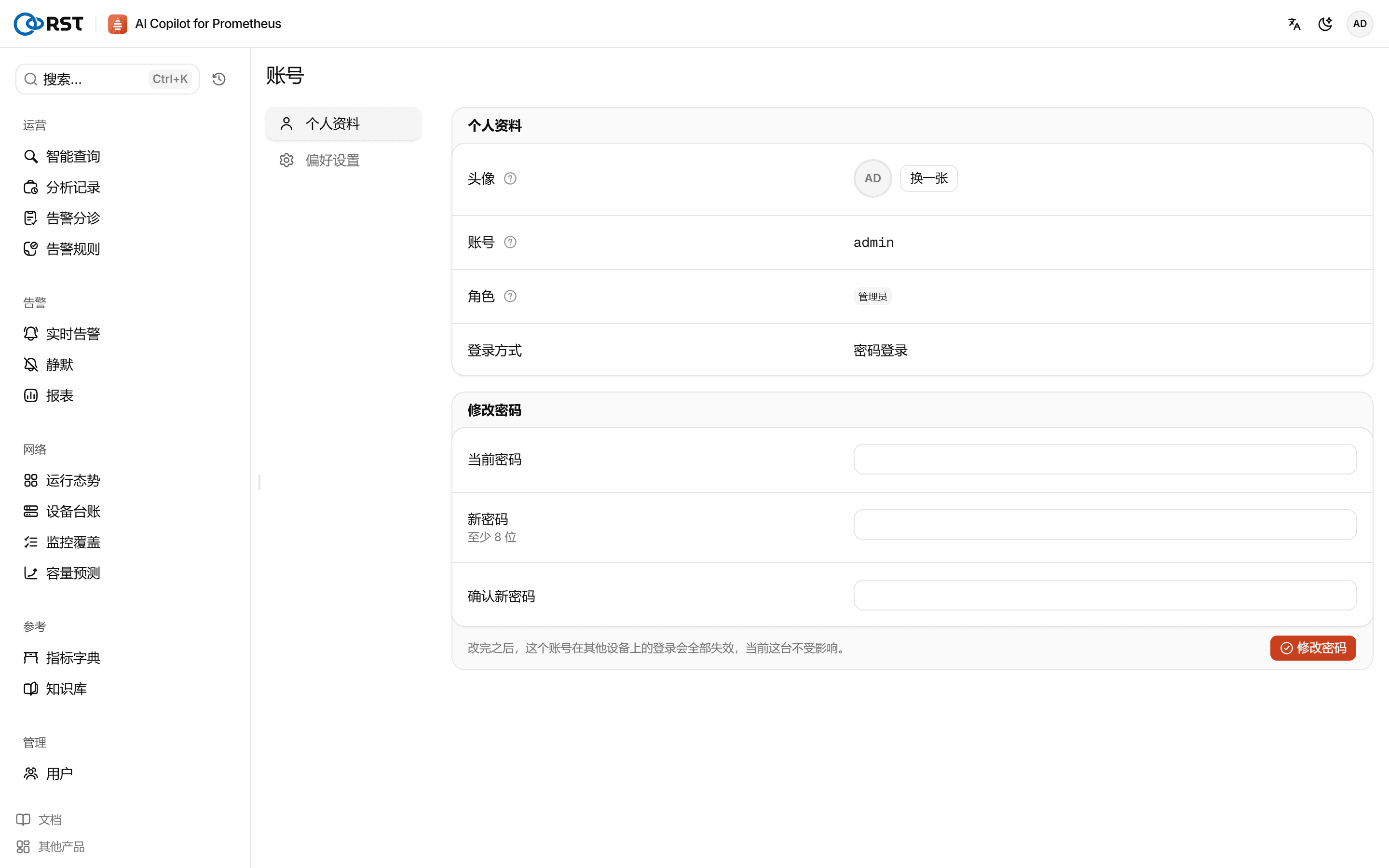Image resolution: width=1389 pixels, height=868 pixels.
Task: Click the AI Copilot for Prometheus app icon
Action: (x=118, y=24)
